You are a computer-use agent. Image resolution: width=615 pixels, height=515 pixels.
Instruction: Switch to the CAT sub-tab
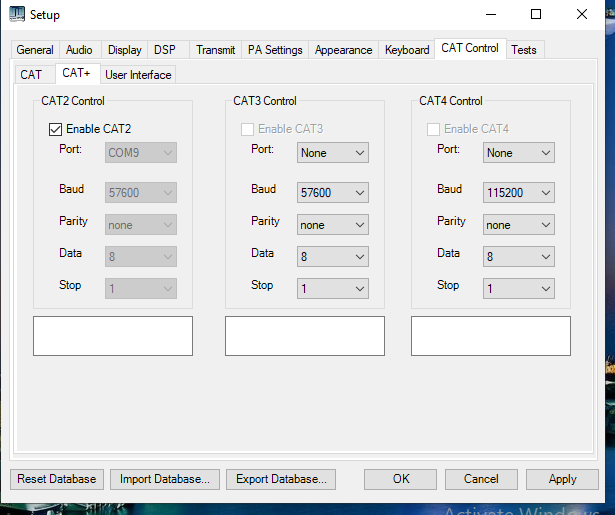coord(31,75)
